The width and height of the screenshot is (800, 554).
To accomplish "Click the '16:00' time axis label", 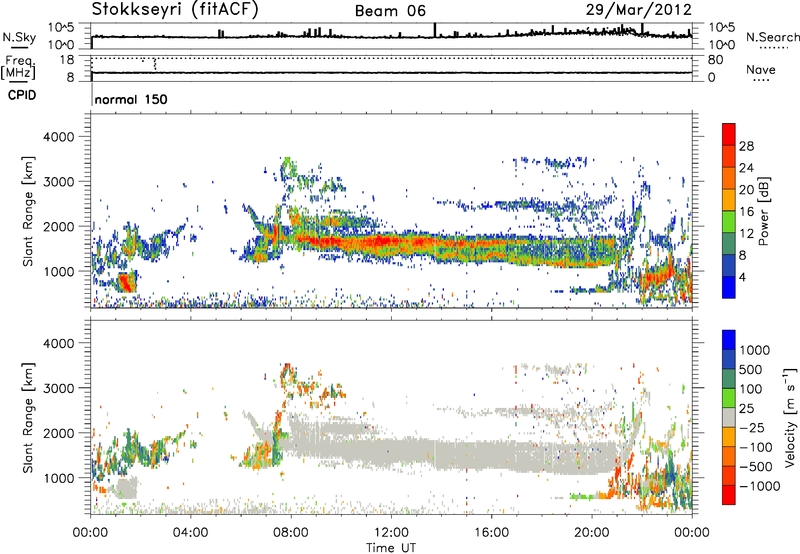I will click(491, 533).
